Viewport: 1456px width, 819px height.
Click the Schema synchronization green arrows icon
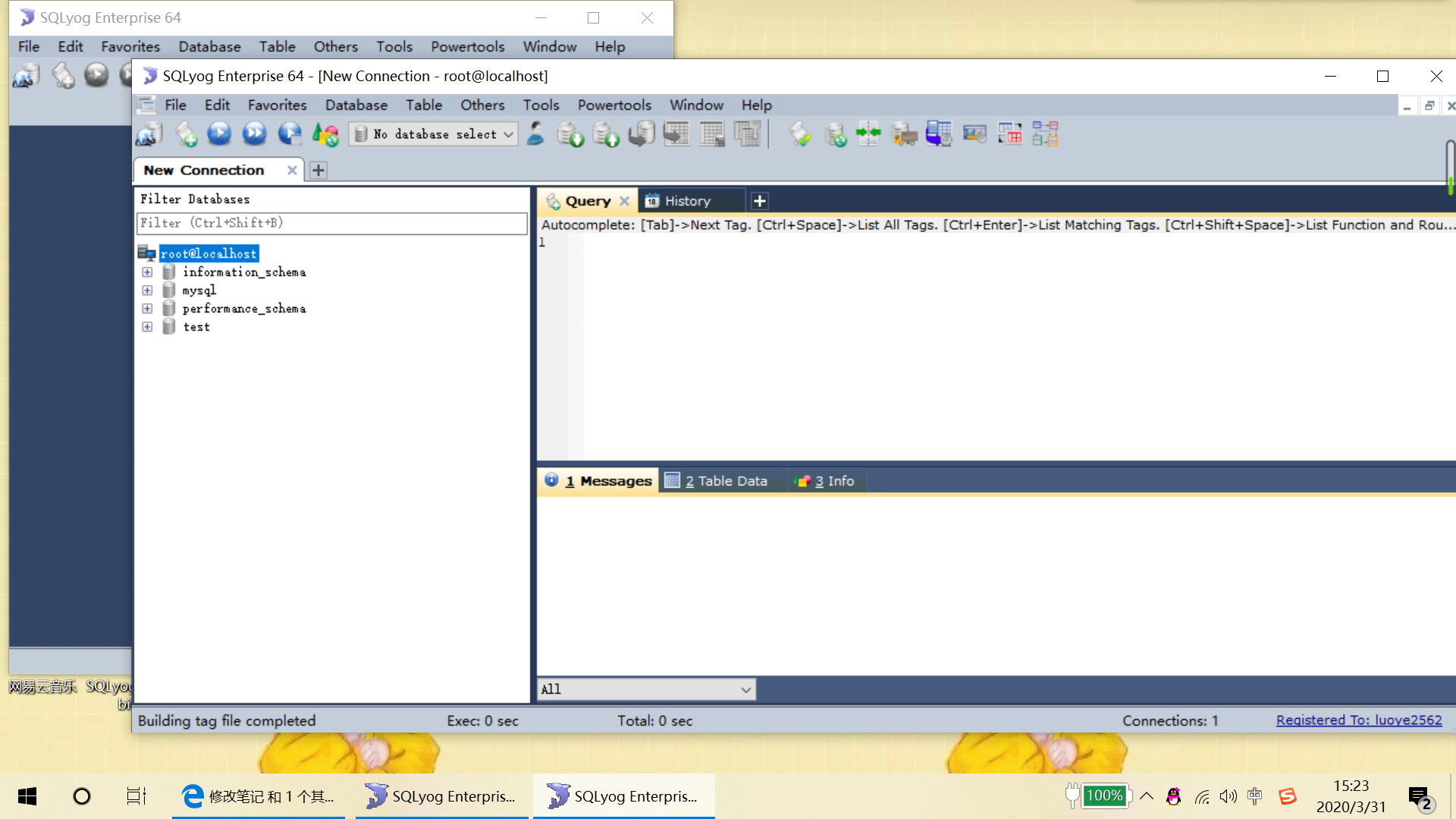click(868, 134)
